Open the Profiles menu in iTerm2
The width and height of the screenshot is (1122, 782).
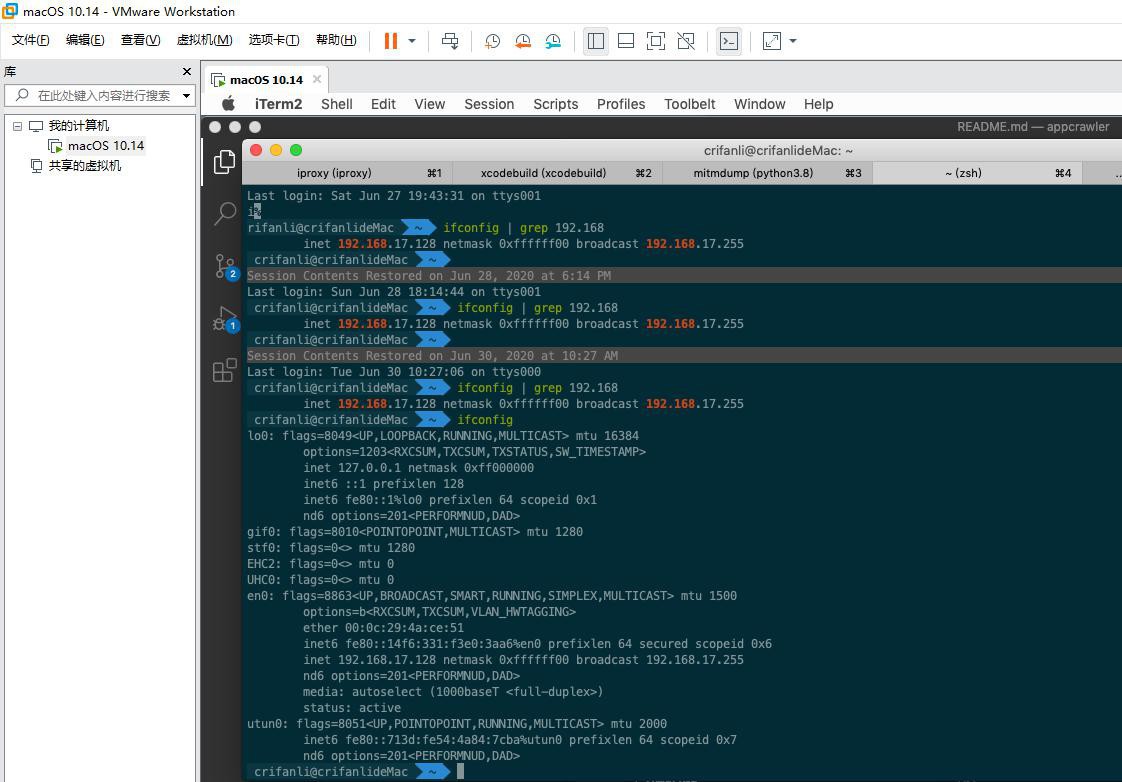click(x=621, y=104)
